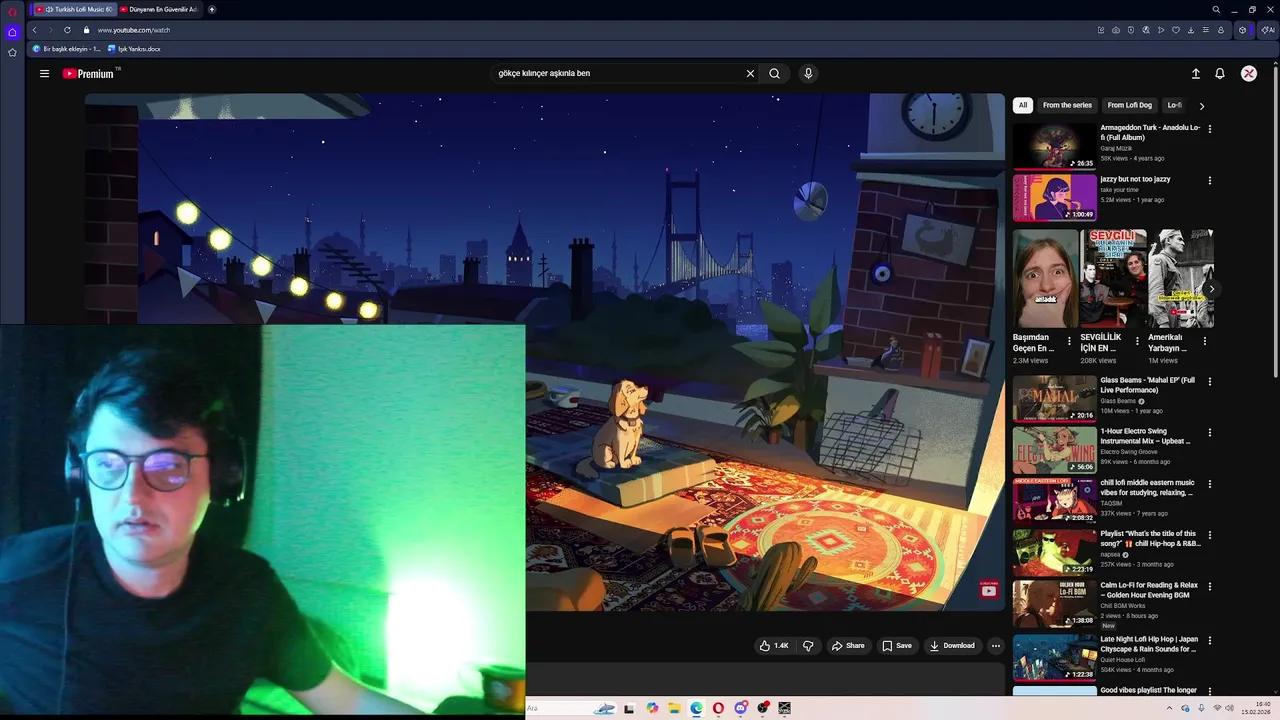Viewport: 1280px width, 720px height.
Task: Search tabs with top-right magnifier icon
Action: click(1216, 9)
